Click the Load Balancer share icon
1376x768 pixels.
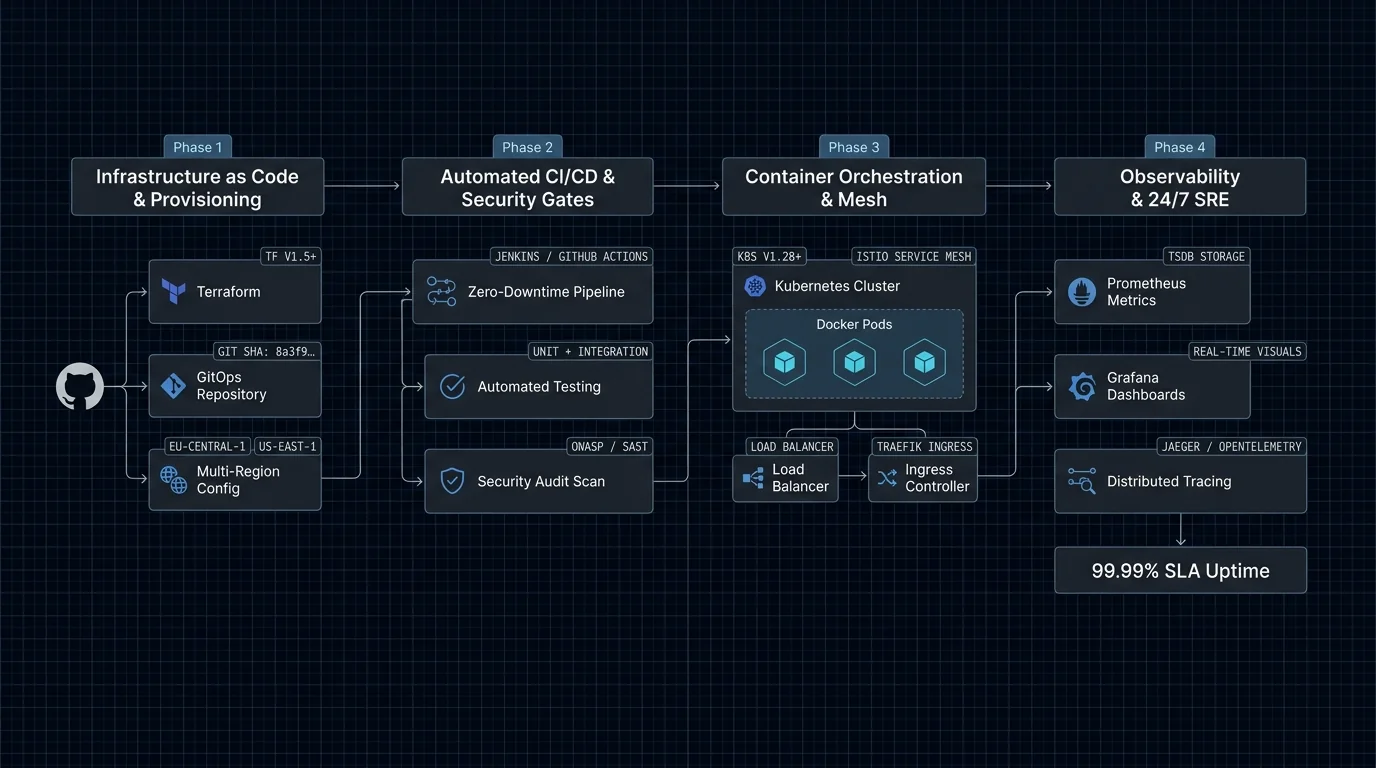753,478
